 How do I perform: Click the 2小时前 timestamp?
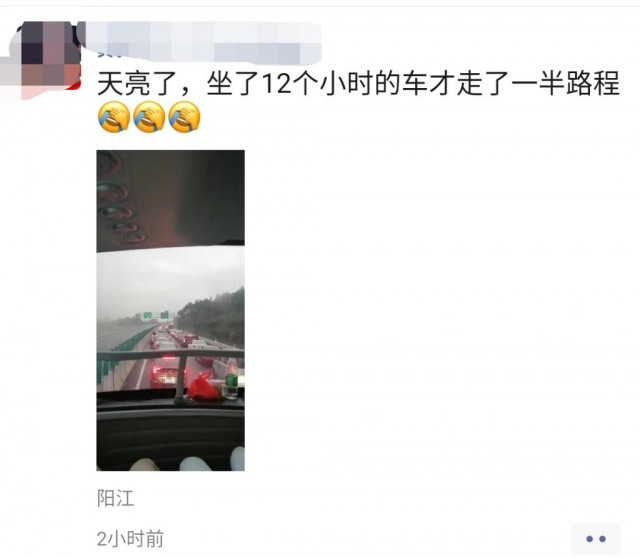[130, 539]
